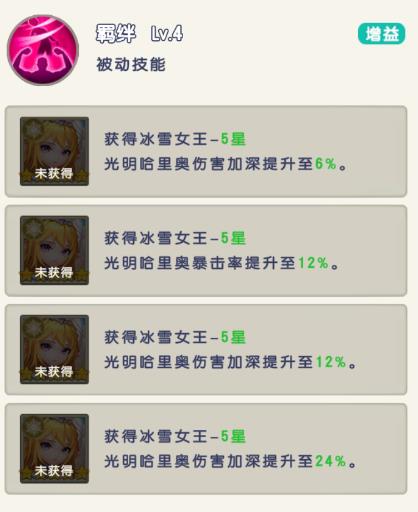Tap the pink 羁绊 skill icon

coord(43,50)
